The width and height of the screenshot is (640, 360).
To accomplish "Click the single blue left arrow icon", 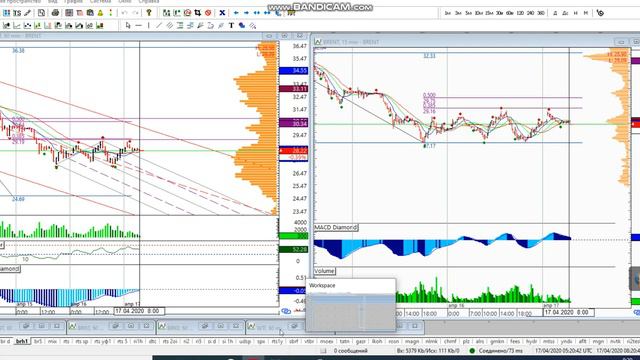I will point(236,13).
